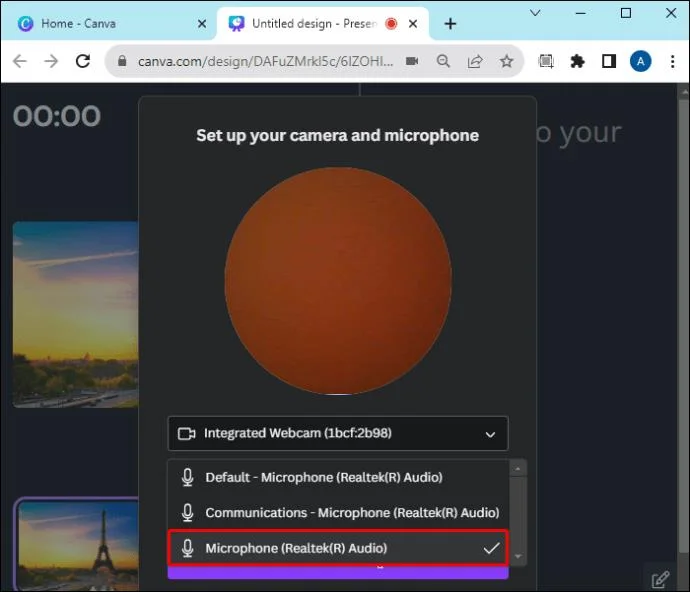
Task: Minimize the browser window
Action: 580,13
